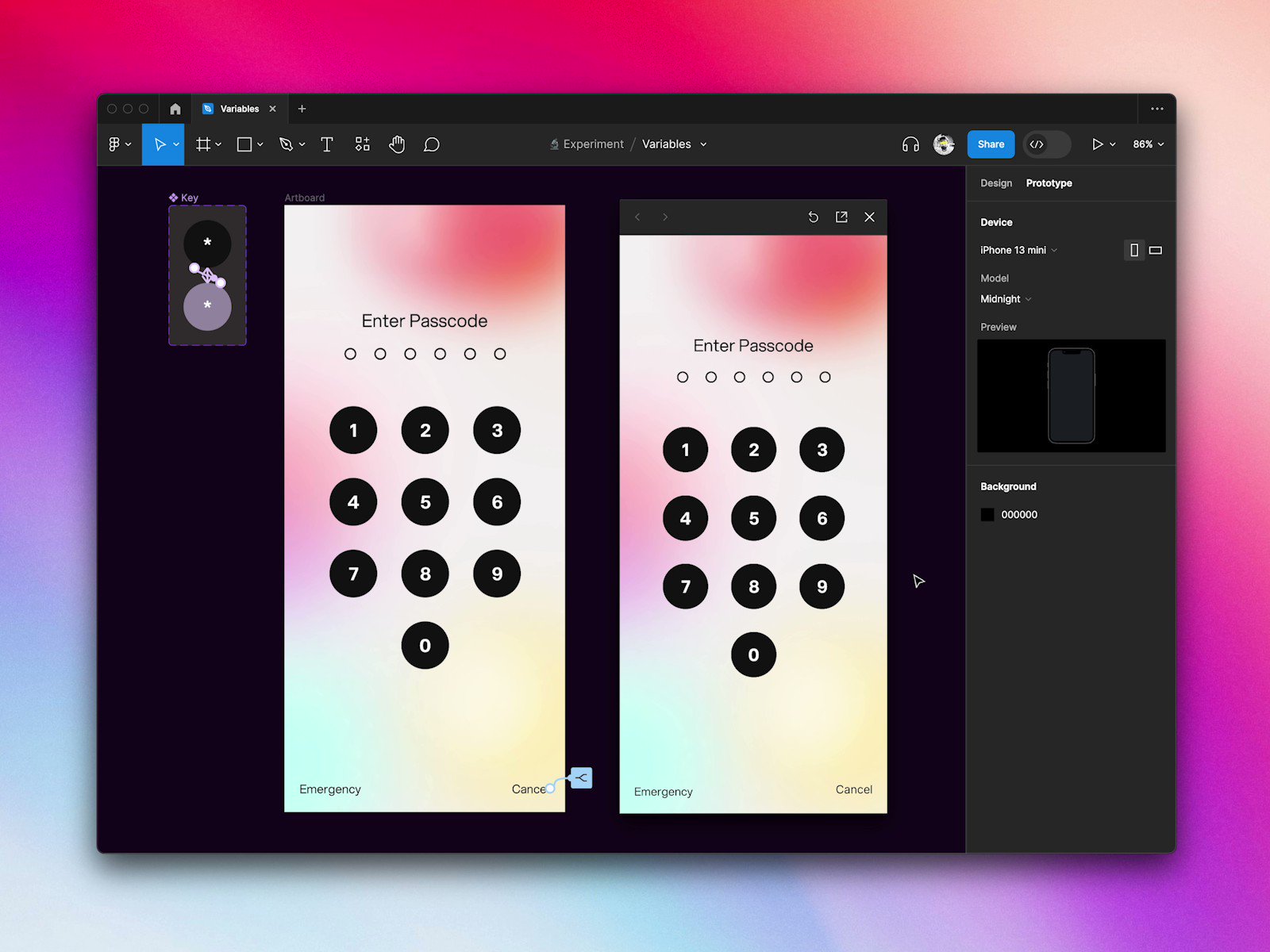Open the Comment tool

[431, 144]
